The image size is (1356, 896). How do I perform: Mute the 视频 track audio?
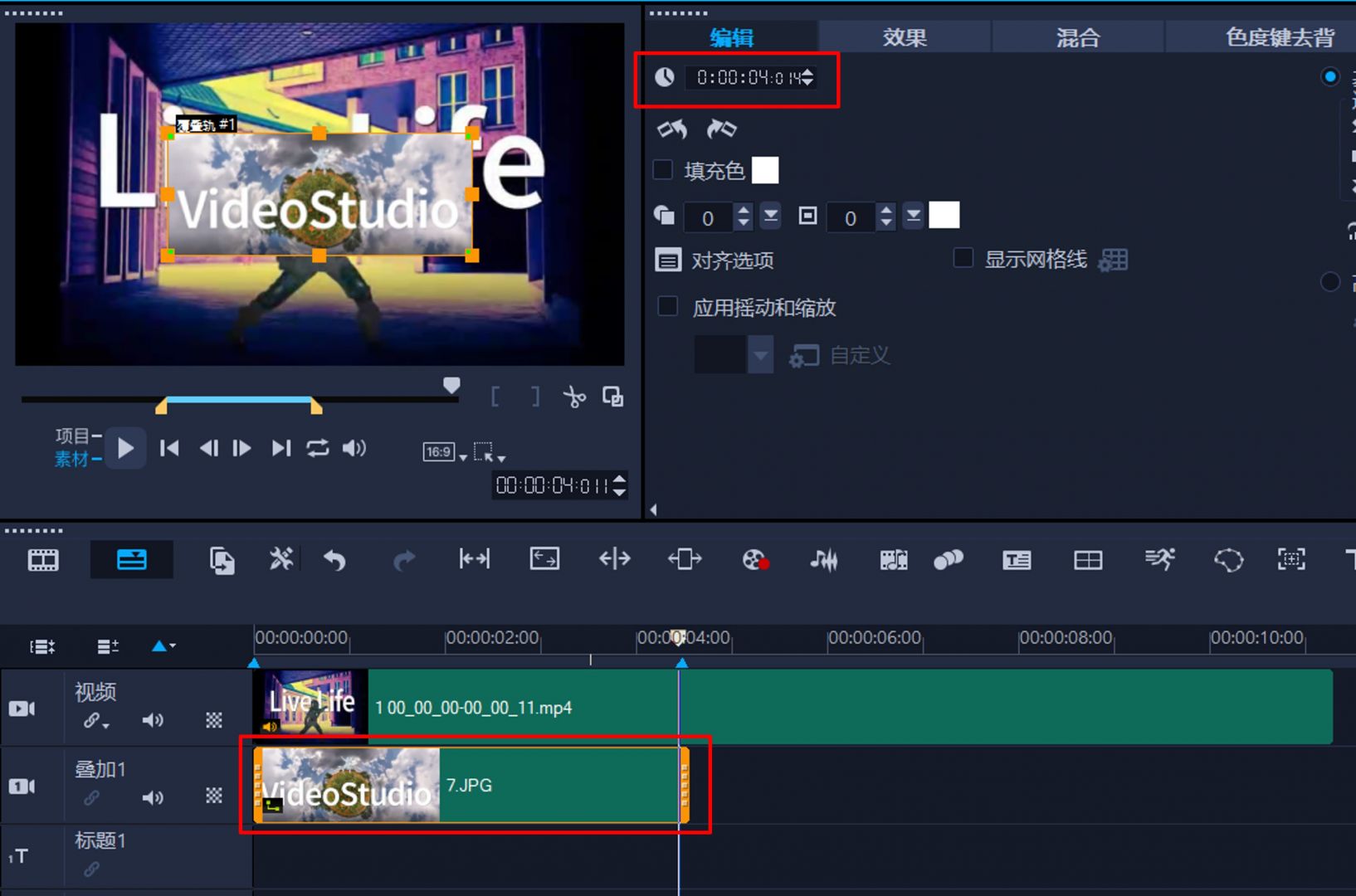(153, 720)
